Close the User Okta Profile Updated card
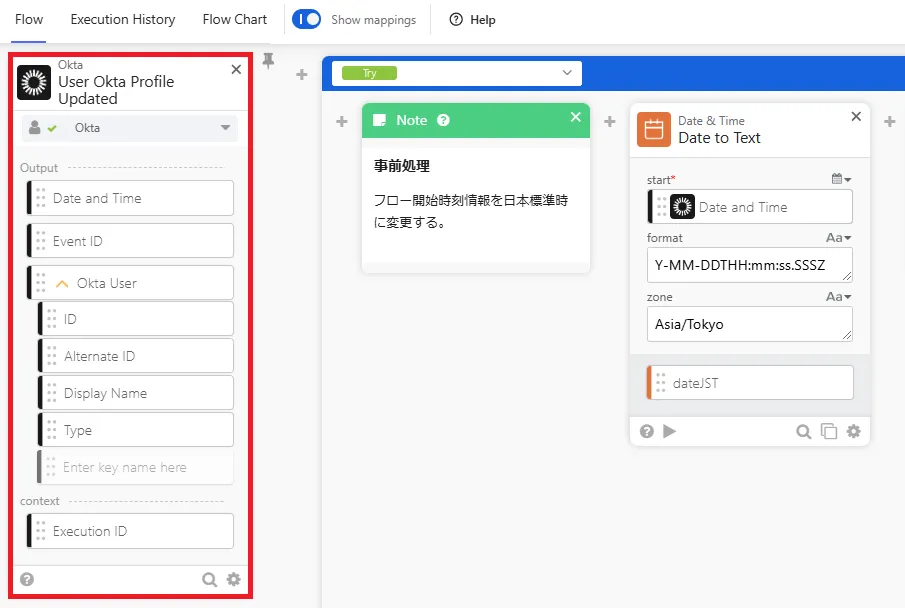 tap(236, 69)
